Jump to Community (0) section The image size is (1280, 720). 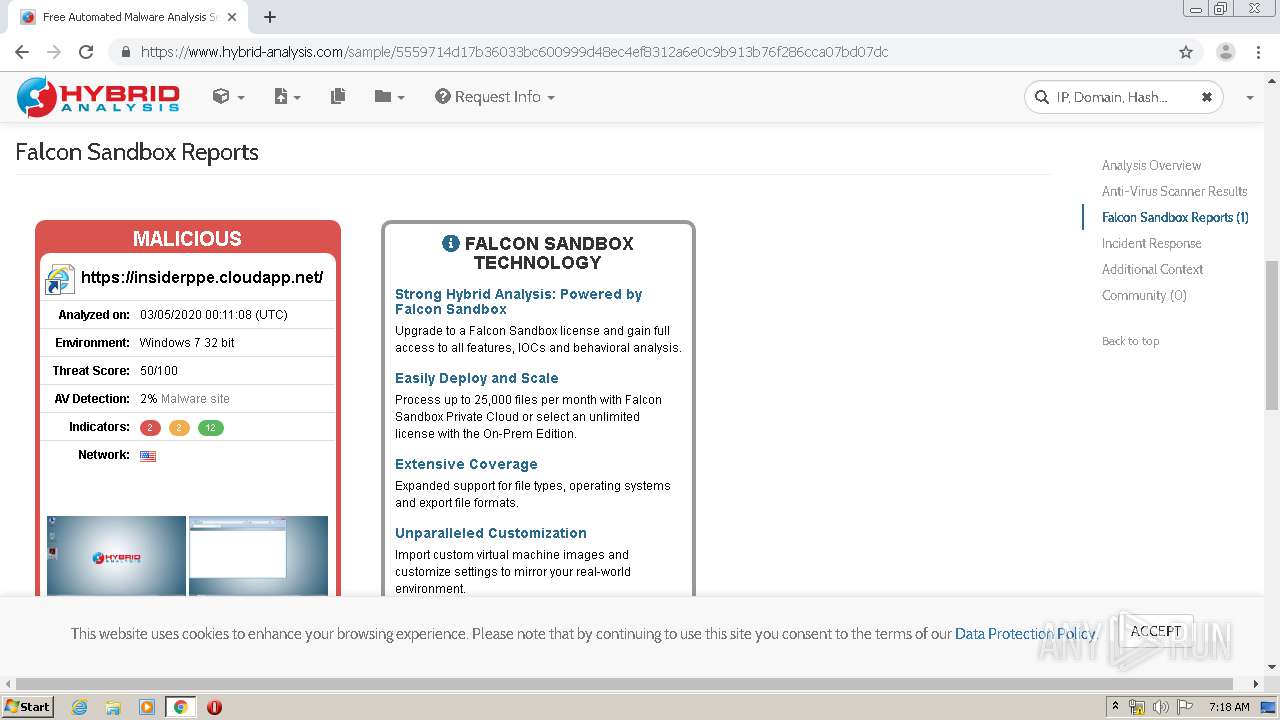1144,295
